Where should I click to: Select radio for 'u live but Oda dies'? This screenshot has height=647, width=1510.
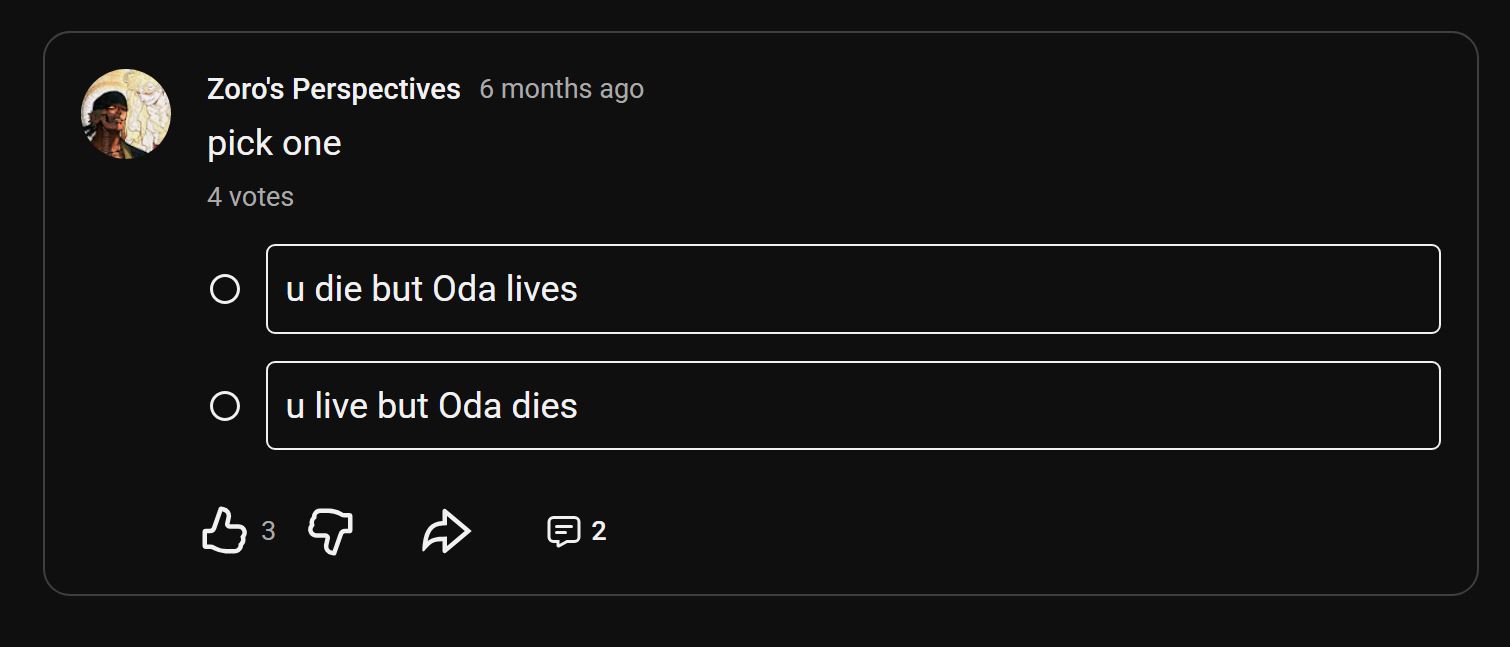(225, 406)
